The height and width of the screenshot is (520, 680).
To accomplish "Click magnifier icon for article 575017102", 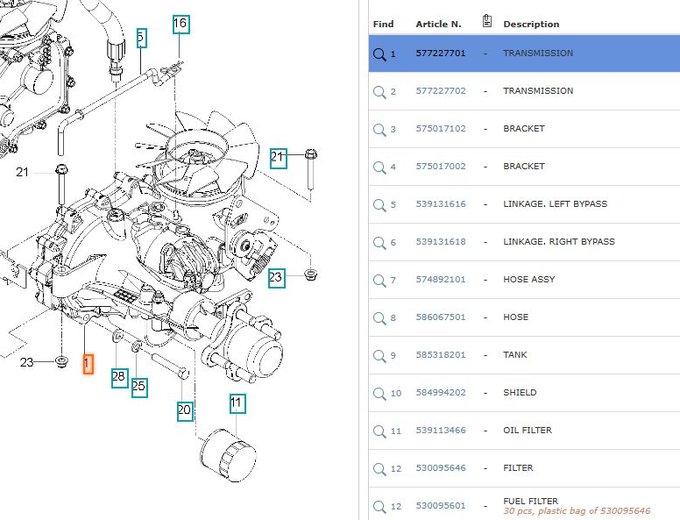I will tap(379, 130).
